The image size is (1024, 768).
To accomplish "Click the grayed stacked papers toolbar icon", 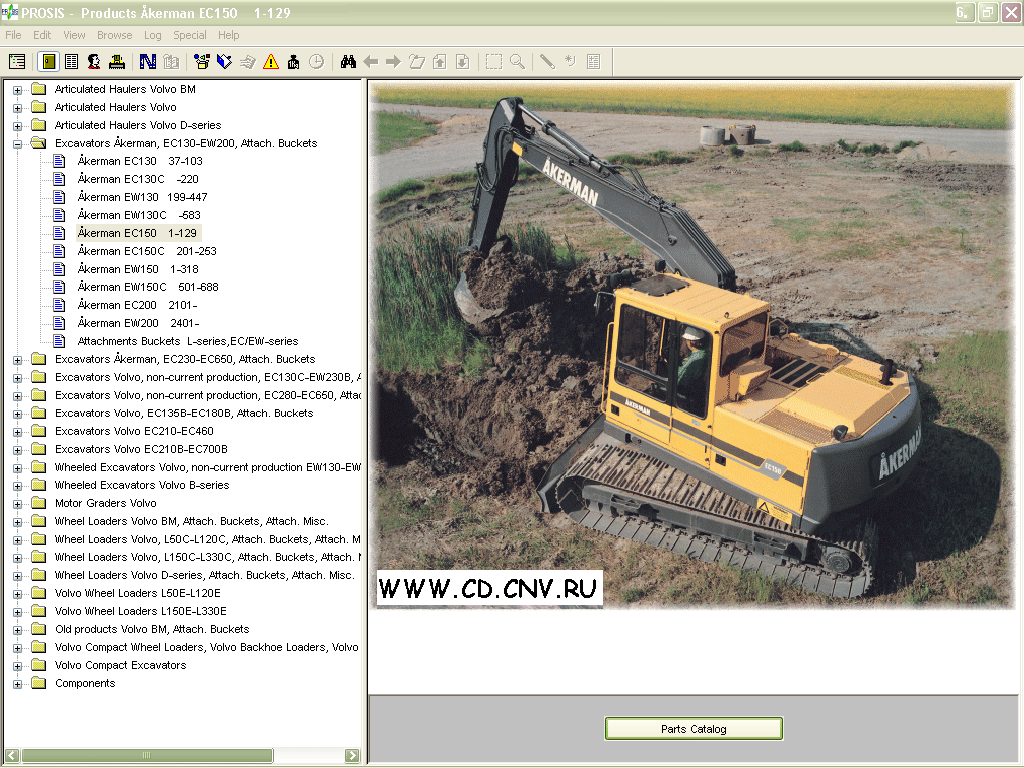I will (248, 61).
